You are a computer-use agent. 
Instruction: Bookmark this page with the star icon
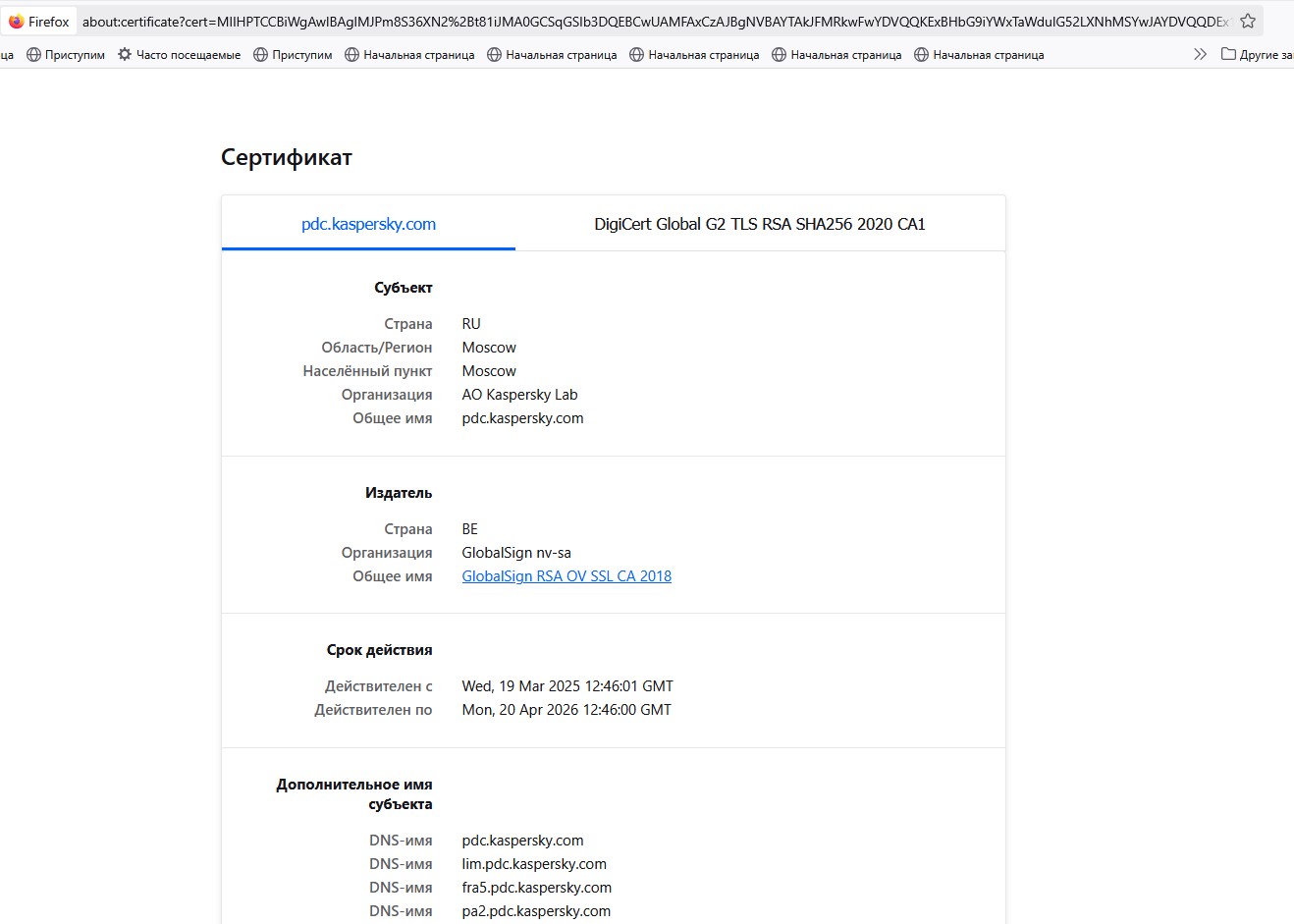[1248, 22]
